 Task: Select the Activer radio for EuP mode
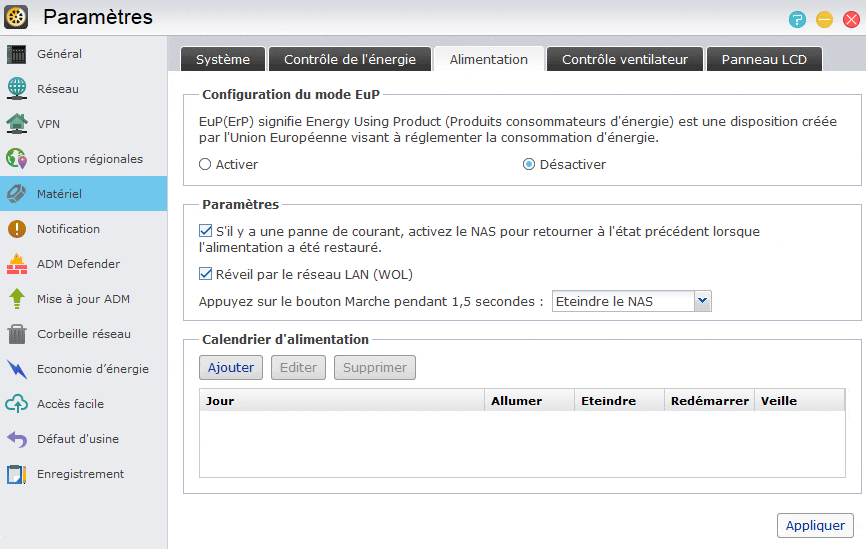click(x=205, y=165)
